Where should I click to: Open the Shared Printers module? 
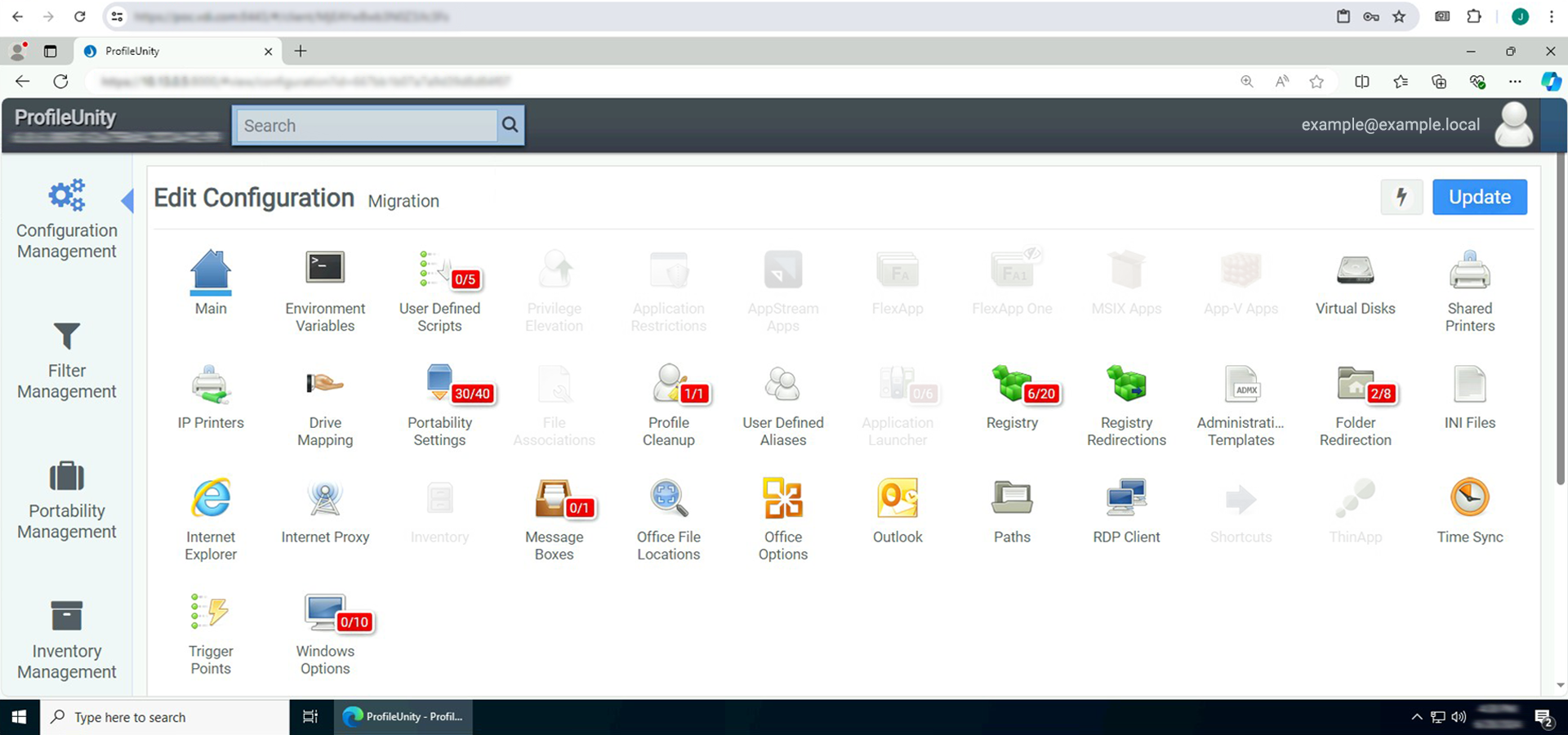[x=1469, y=292]
